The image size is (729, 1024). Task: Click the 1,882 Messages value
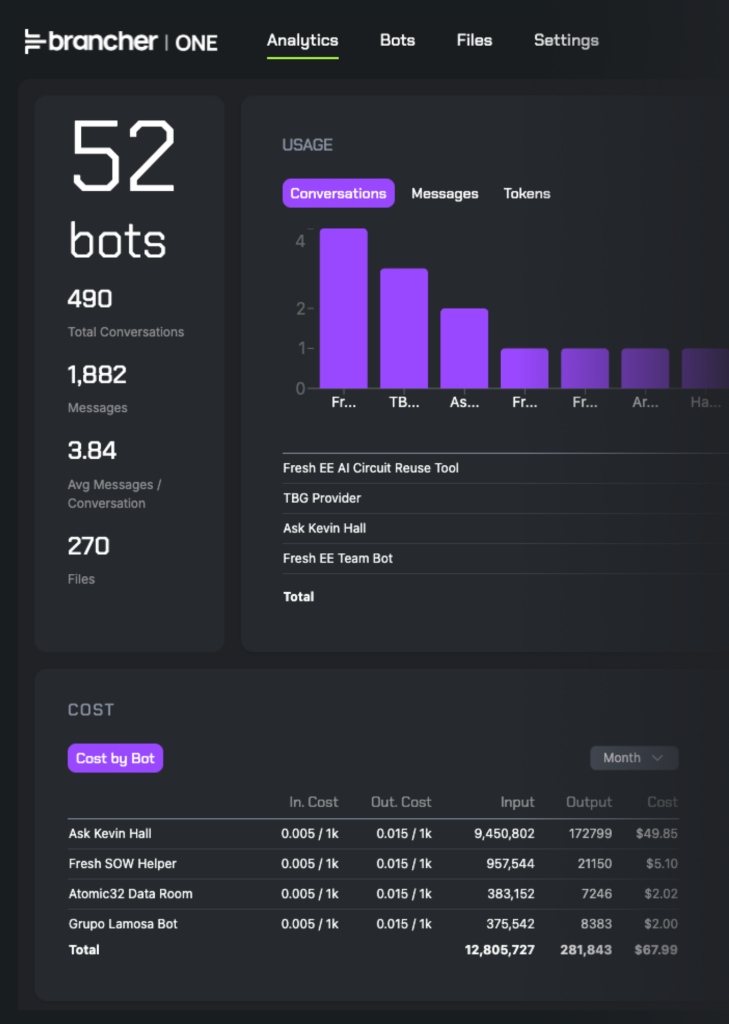coord(97,375)
